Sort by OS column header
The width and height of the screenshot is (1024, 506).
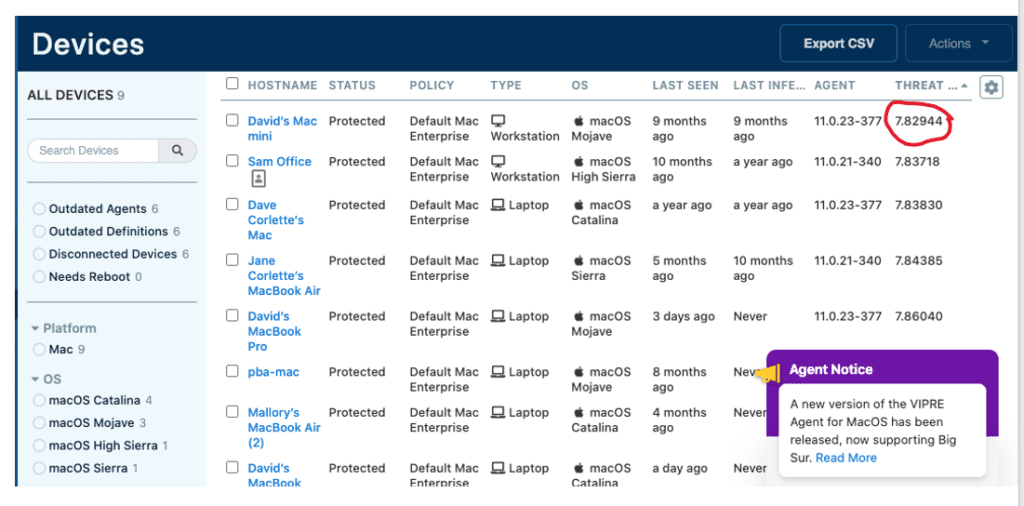pos(580,85)
